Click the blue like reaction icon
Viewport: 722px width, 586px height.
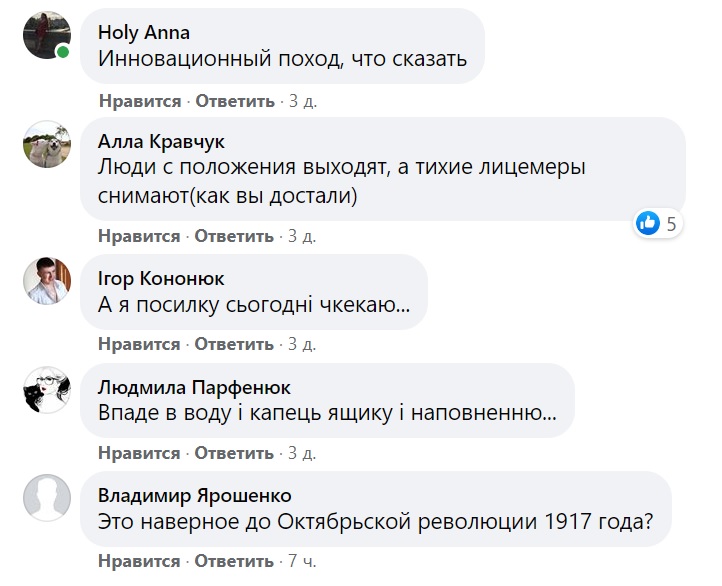(649, 224)
